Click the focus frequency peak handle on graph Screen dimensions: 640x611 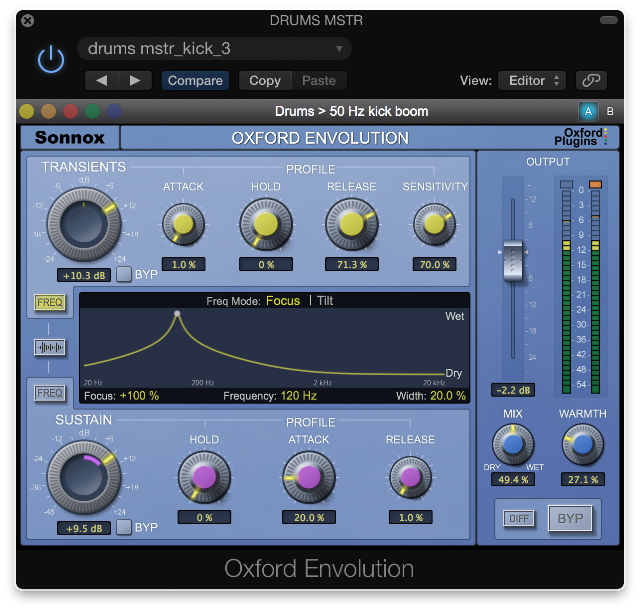177,313
